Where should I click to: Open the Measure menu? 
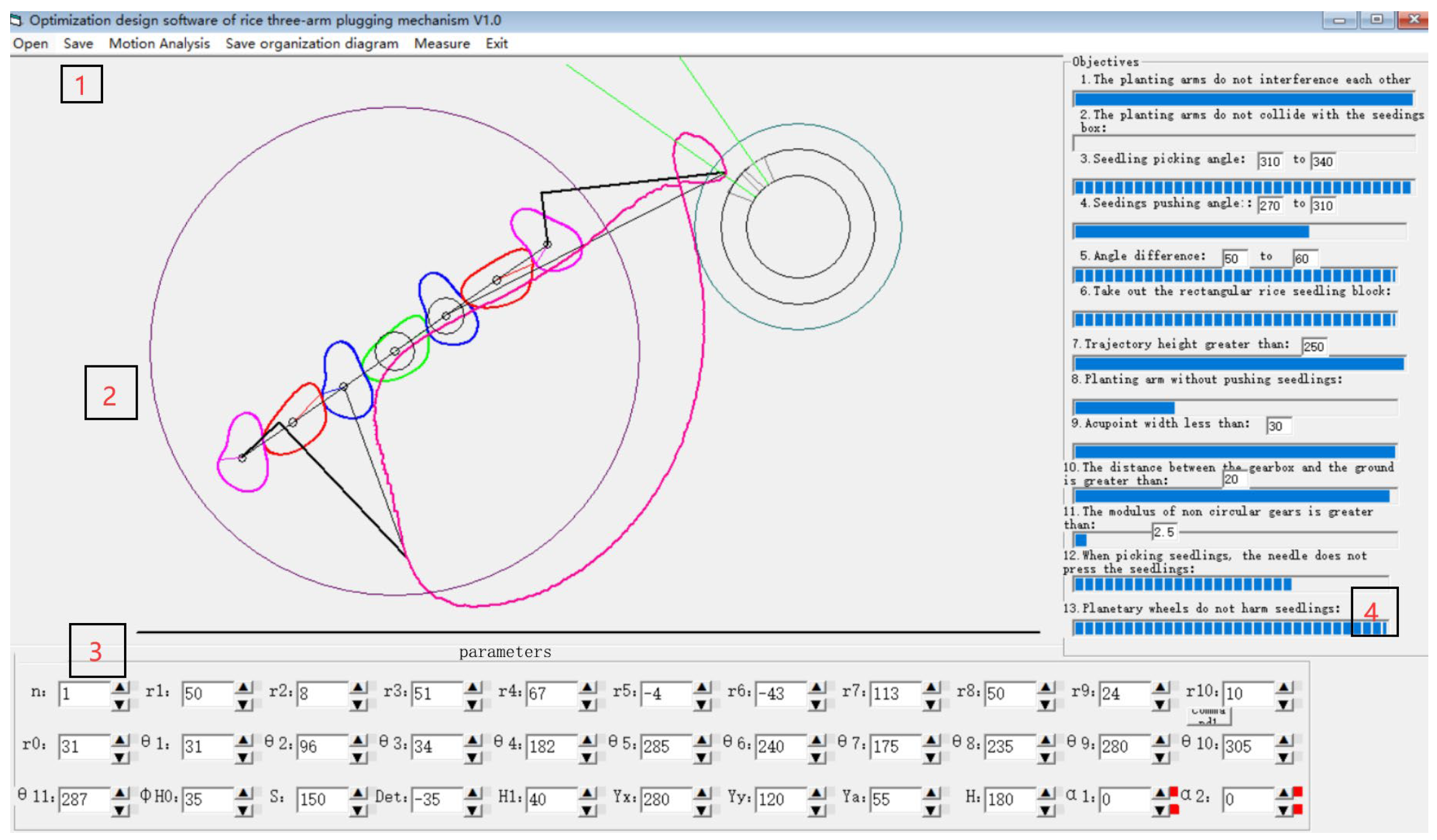pos(442,44)
